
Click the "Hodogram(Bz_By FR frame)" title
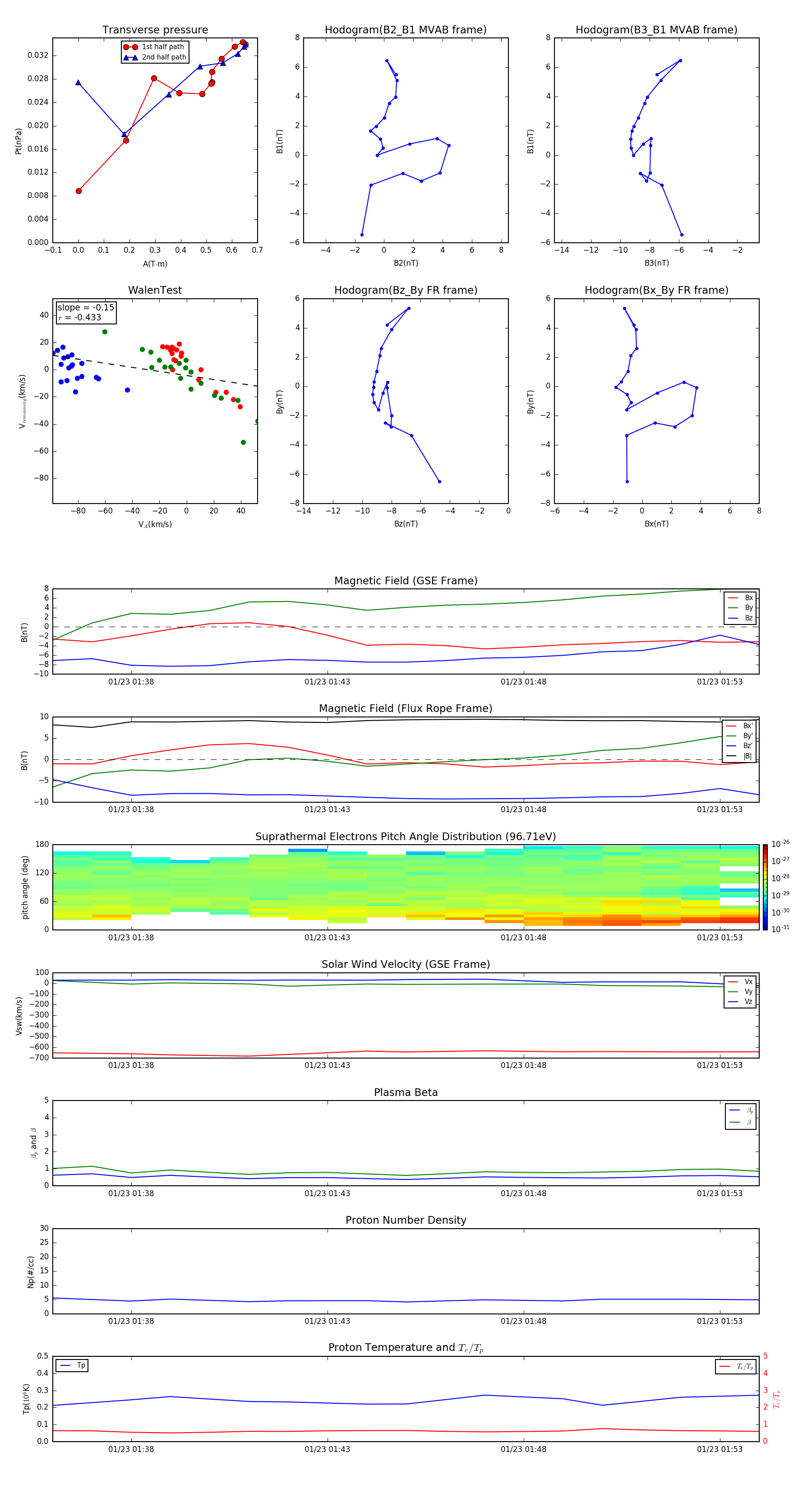[x=406, y=290]
